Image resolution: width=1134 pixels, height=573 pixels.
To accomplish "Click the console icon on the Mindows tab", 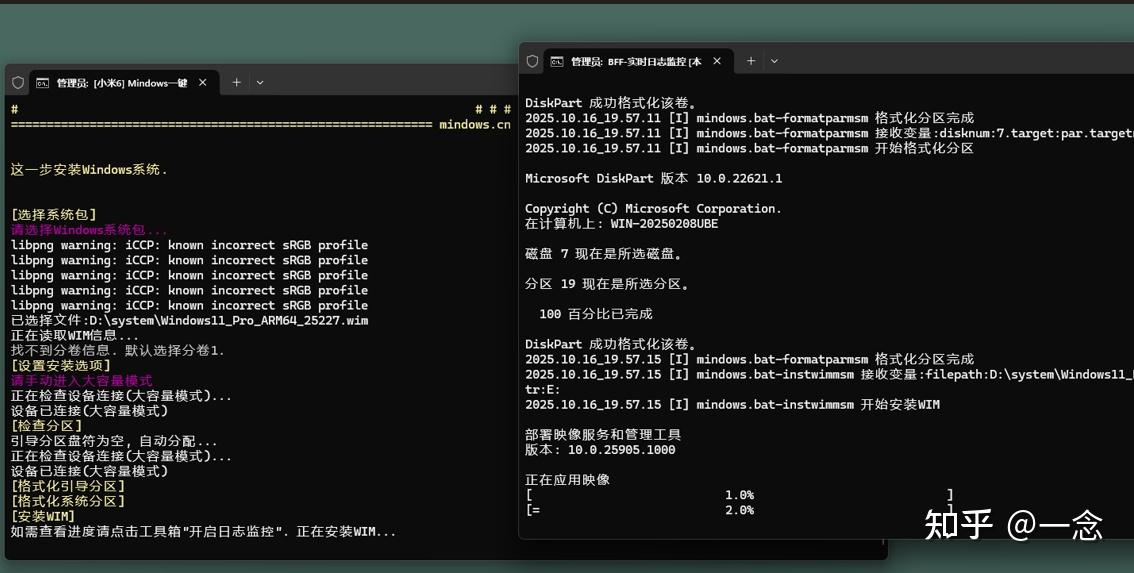I will tap(43, 83).
